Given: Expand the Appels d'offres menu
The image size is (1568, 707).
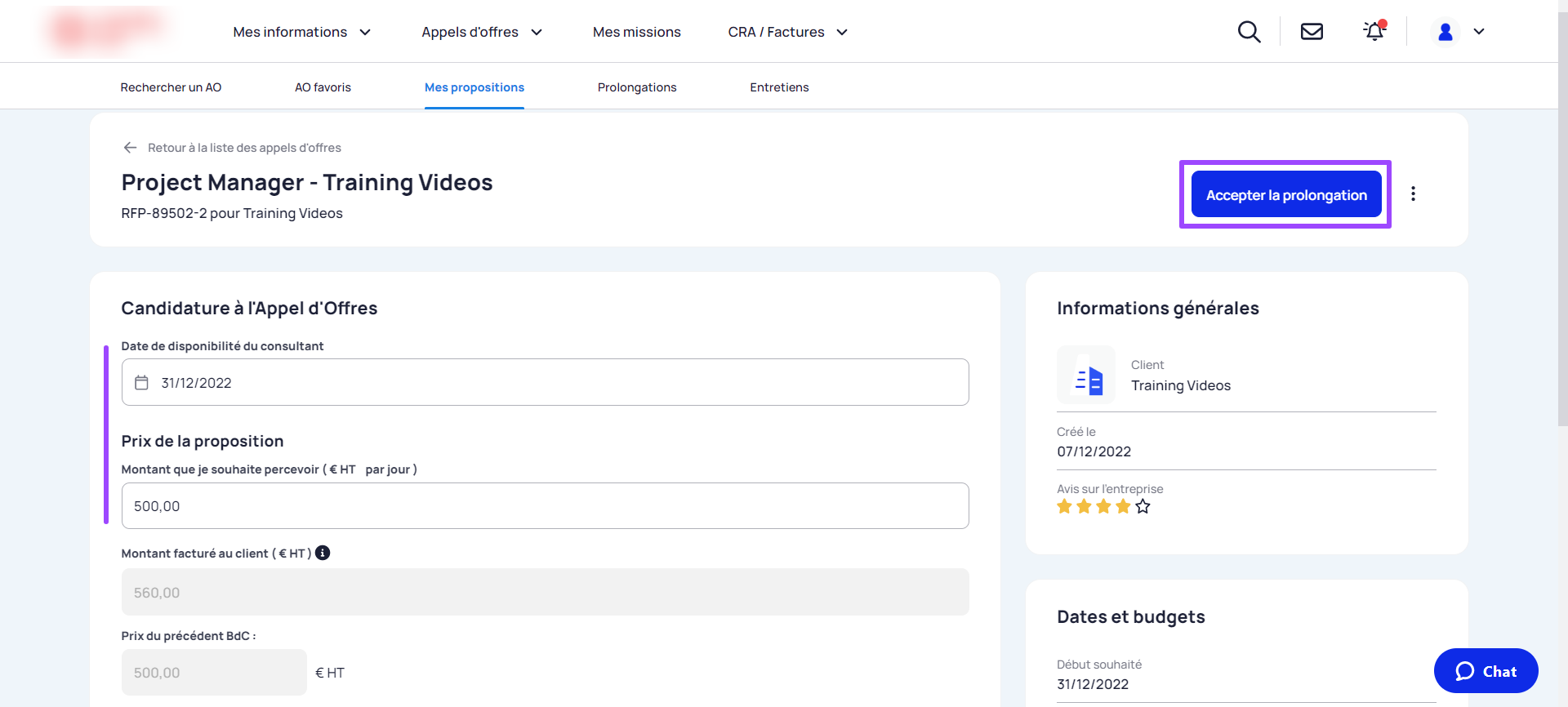Looking at the screenshot, I should pos(482,32).
